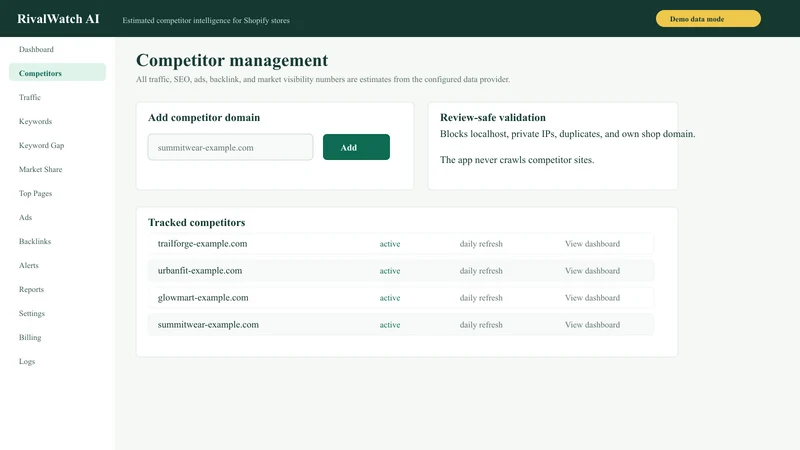View dashboard for glowmart-example.com
Image resolution: width=800 pixels, height=450 pixels.
pyautogui.click(x=592, y=298)
